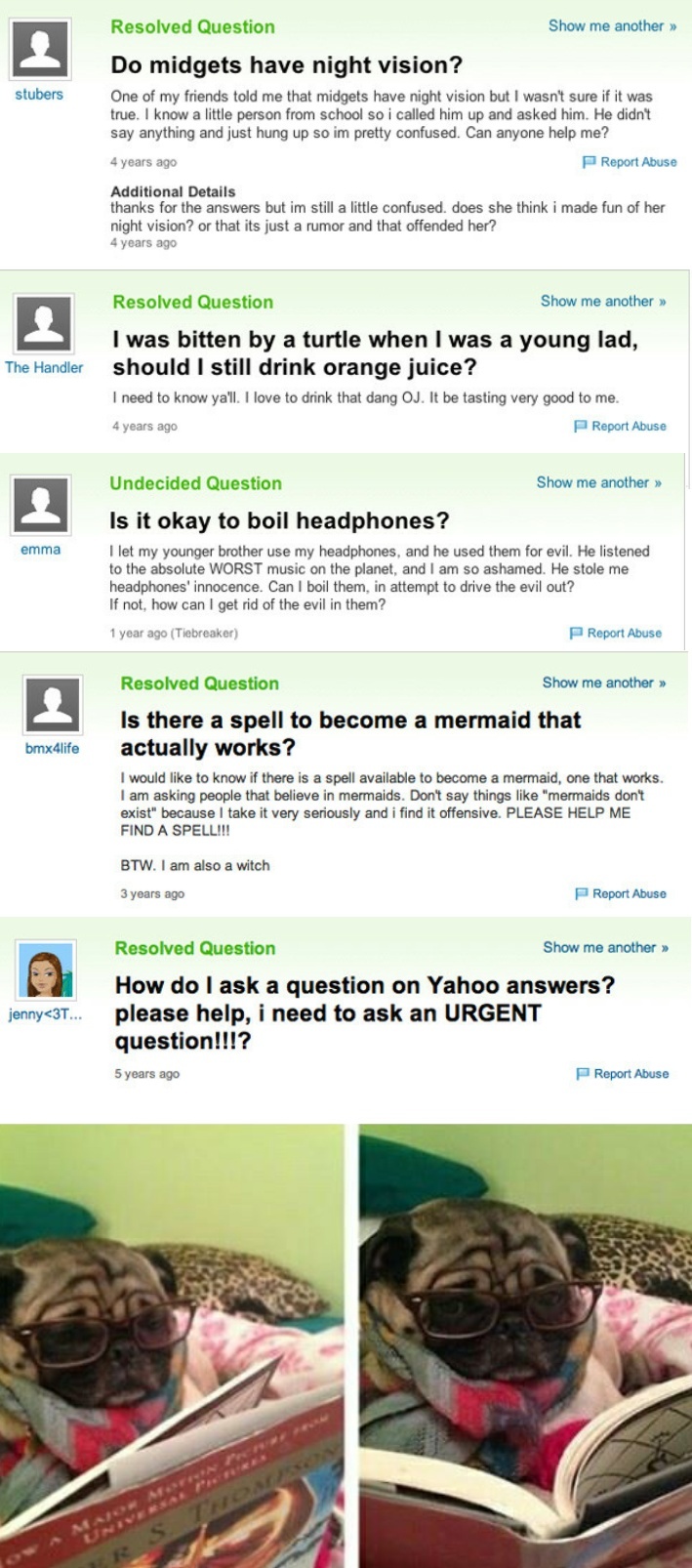Click 'Show me another' on the mermaid question
Viewport: 692px width, 1568px height.
click(x=604, y=682)
